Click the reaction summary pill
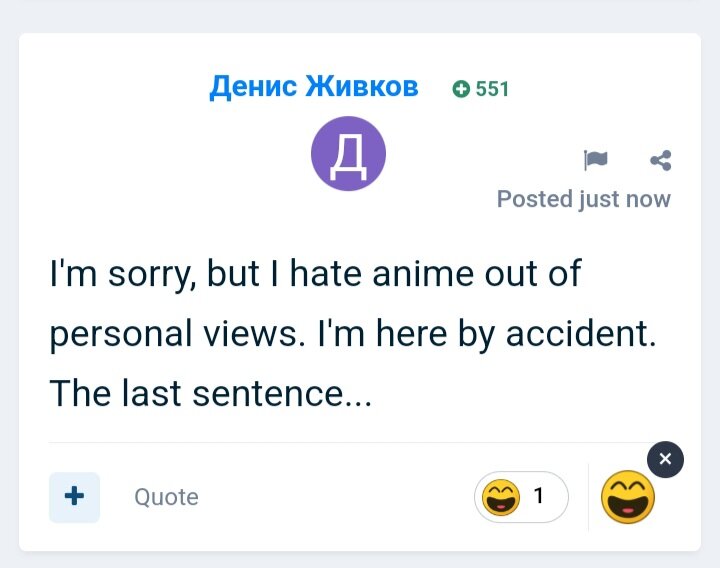 pos(521,497)
